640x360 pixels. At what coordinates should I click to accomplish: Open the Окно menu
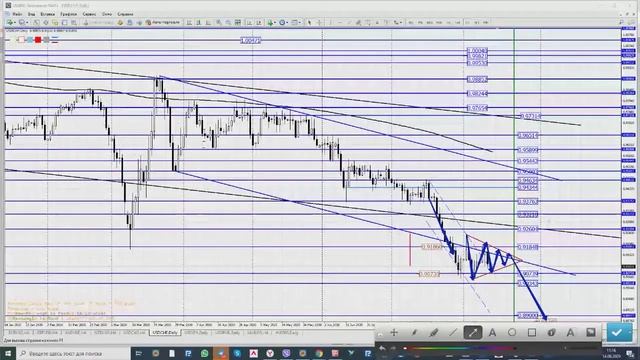tap(107, 14)
